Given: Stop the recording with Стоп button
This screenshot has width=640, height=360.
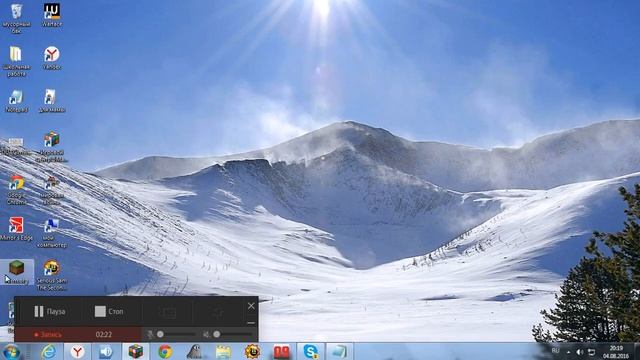Looking at the screenshot, I should pos(109,311).
